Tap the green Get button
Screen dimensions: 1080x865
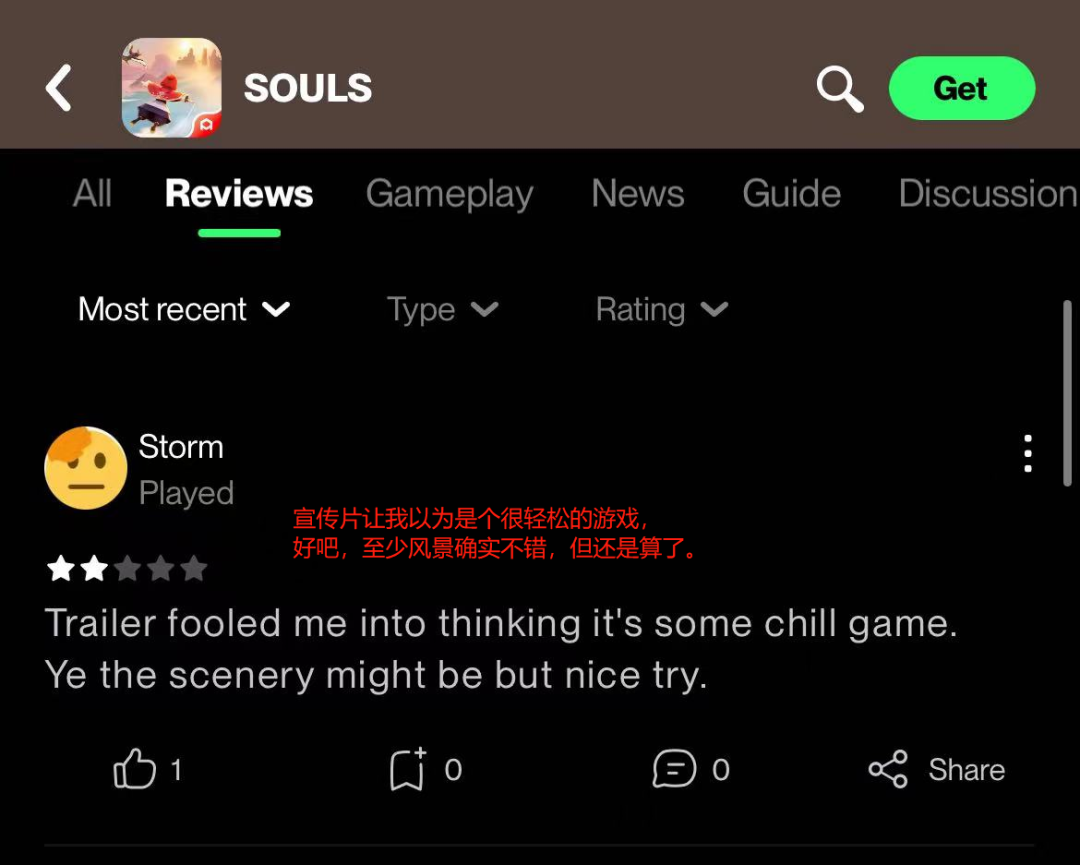coord(962,88)
